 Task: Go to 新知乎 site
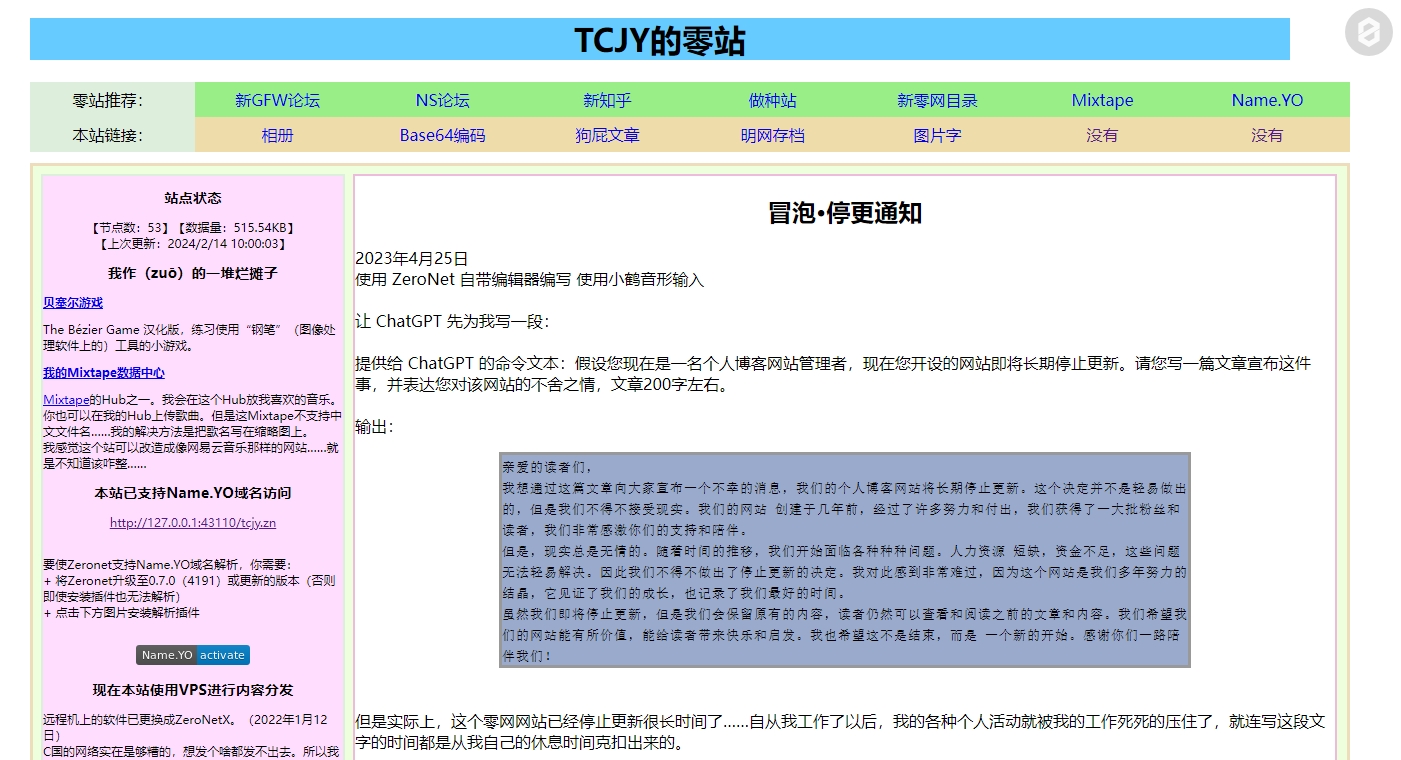click(607, 100)
